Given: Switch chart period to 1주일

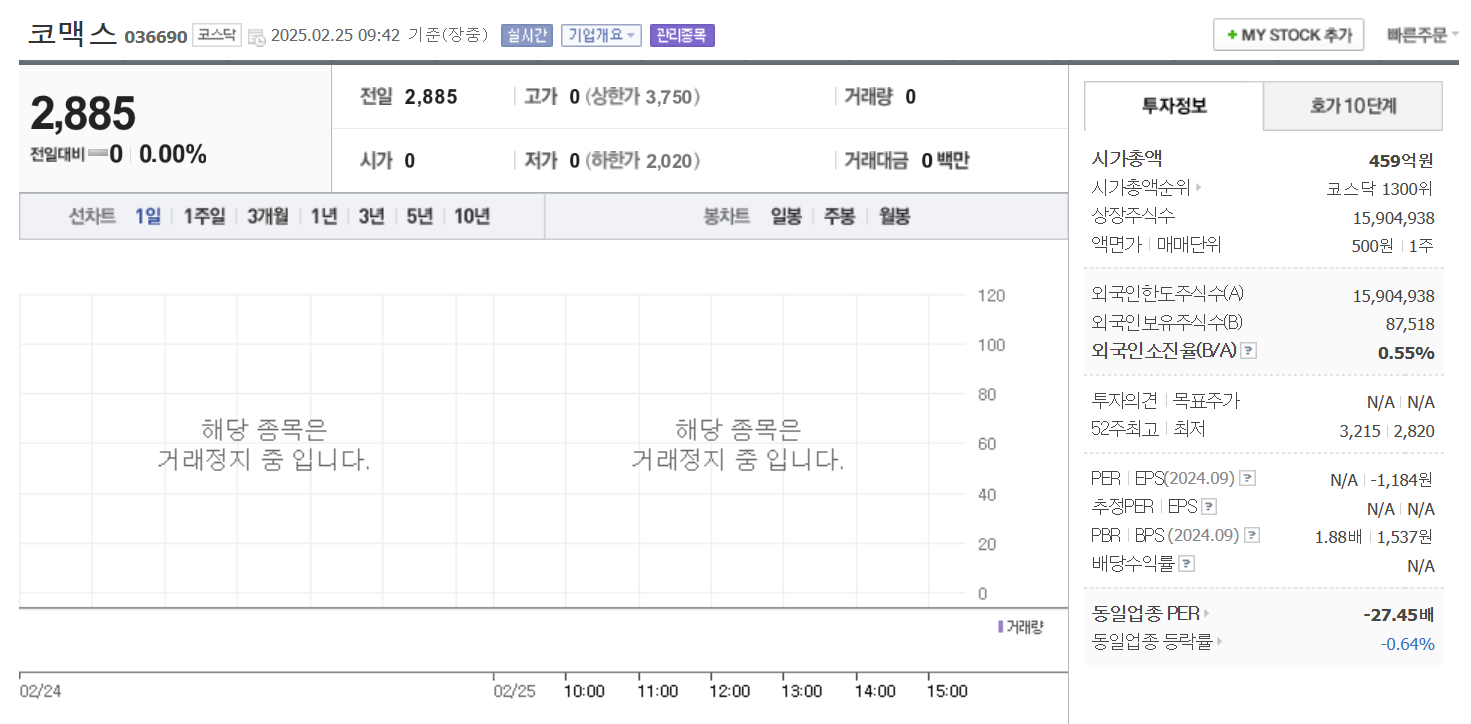Looking at the screenshot, I should [x=204, y=216].
